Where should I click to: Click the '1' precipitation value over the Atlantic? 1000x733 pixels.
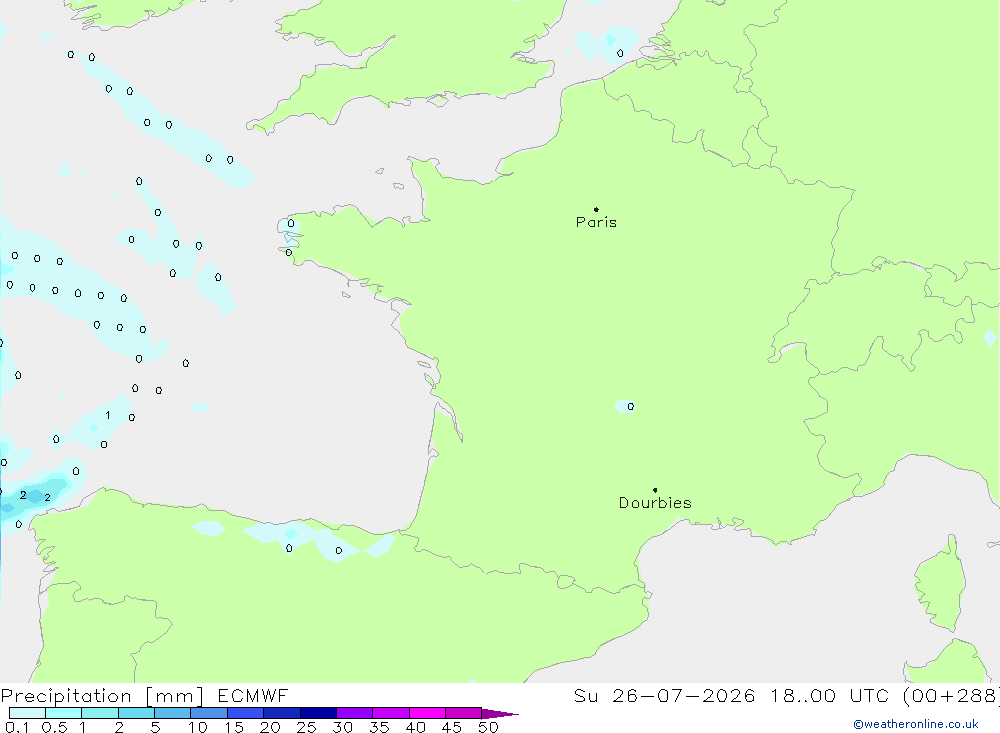click(x=108, y=415)
